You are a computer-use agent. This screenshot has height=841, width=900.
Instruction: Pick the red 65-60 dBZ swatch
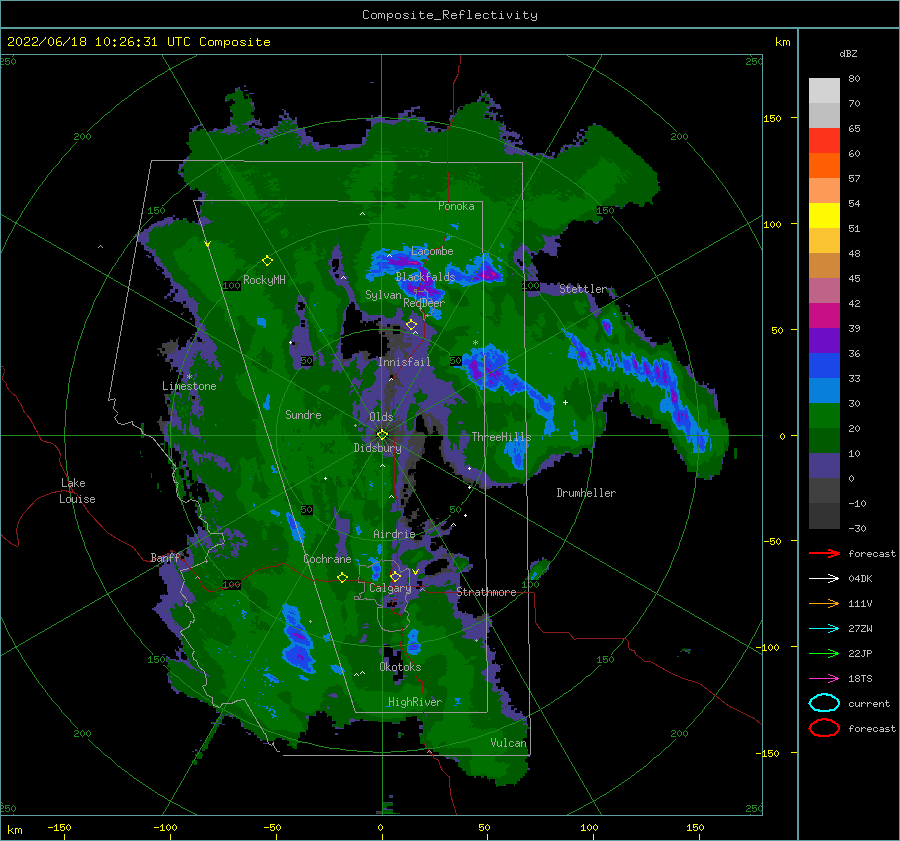click(824, 141)
